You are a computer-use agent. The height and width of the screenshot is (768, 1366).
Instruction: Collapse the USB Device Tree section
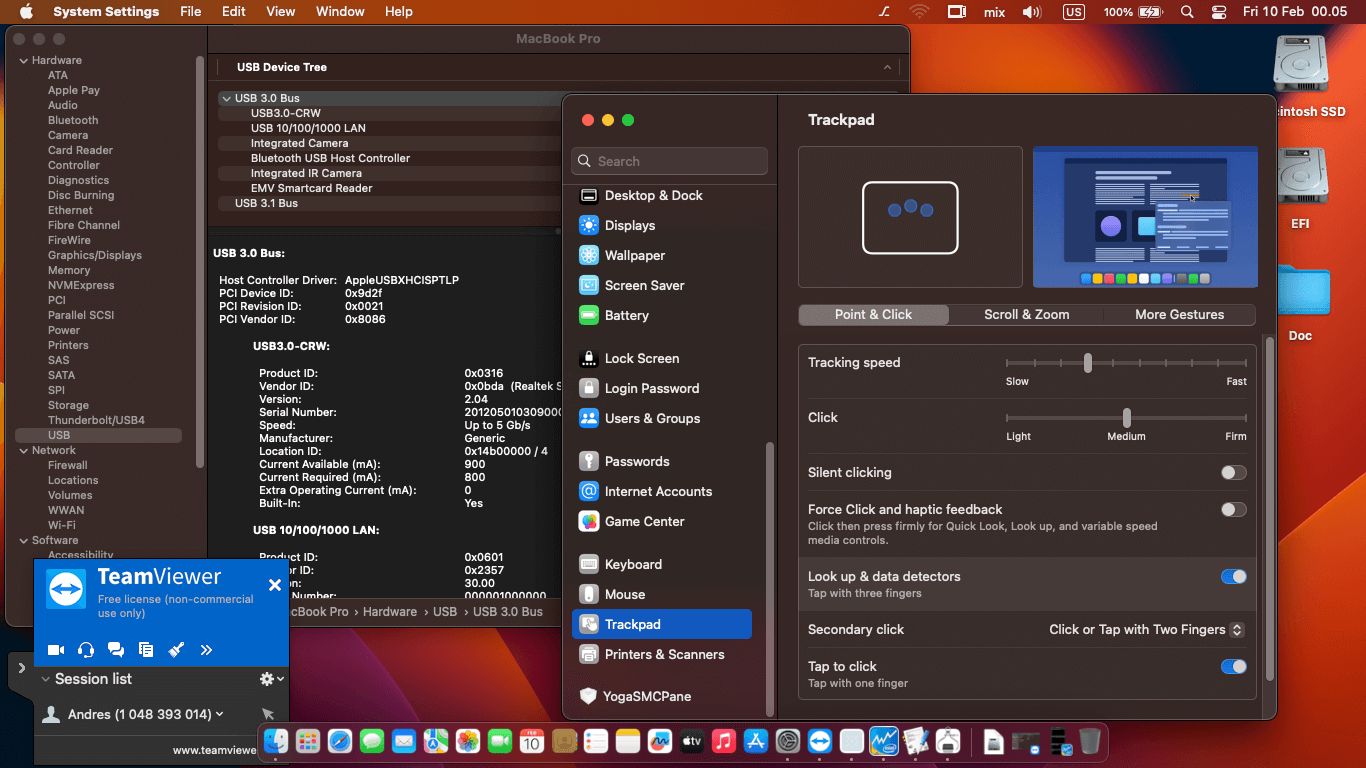[888, 67]
